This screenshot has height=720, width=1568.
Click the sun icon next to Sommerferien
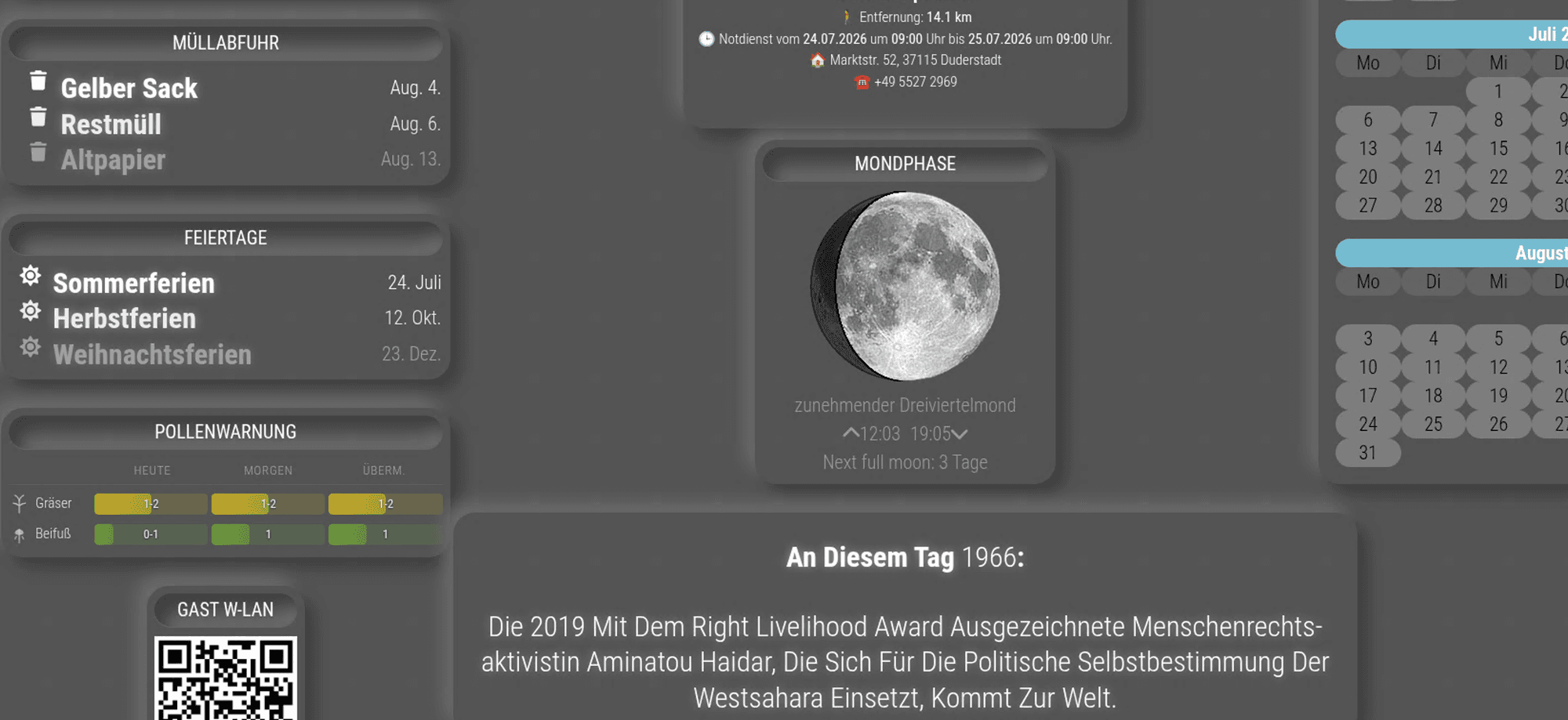pyautogui.click(x=31, y=276)
